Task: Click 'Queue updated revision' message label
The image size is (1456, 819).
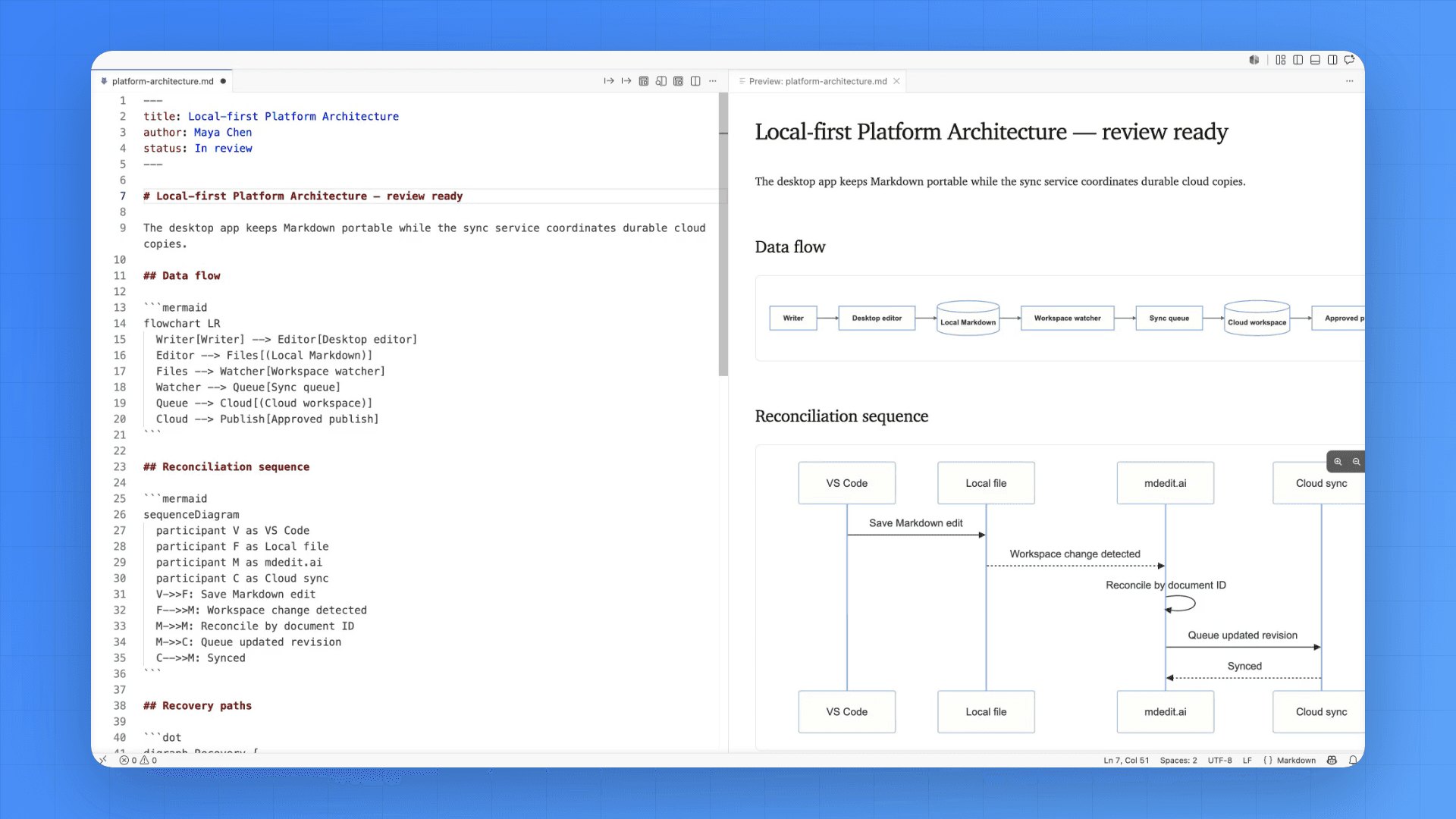Action: 1242,635
